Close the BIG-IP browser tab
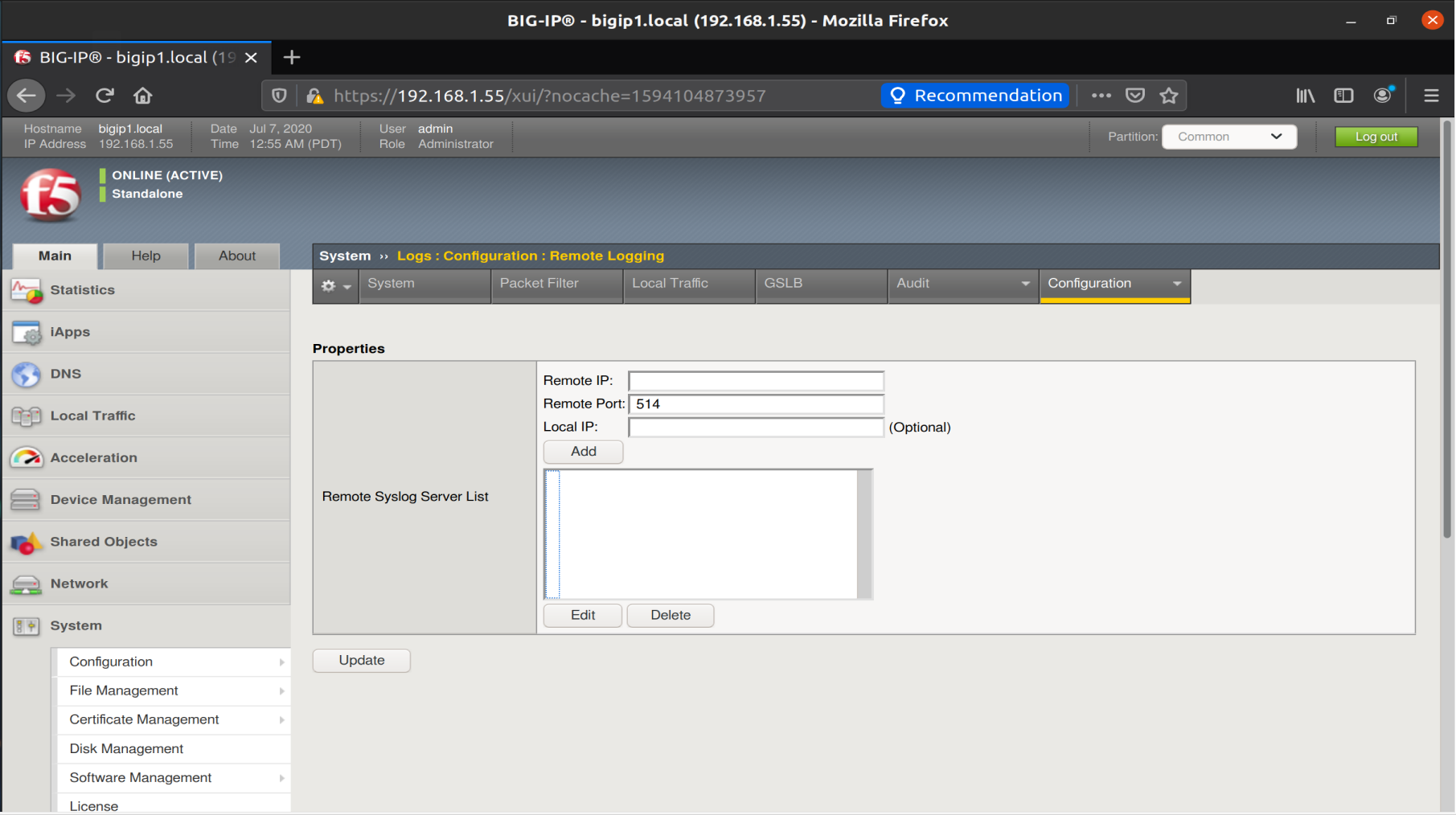Screen dimensions: 1456x815 (251, 58)
